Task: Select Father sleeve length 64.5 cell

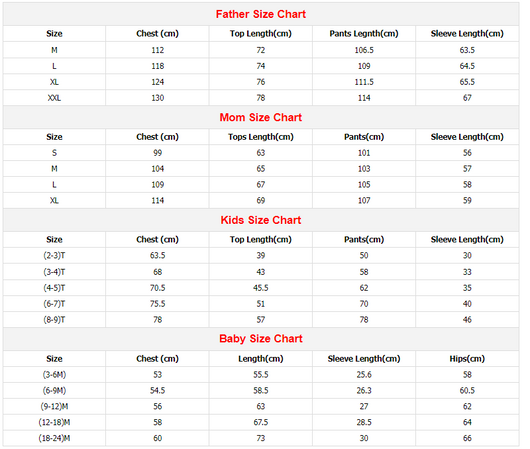Action: (467, 66)
